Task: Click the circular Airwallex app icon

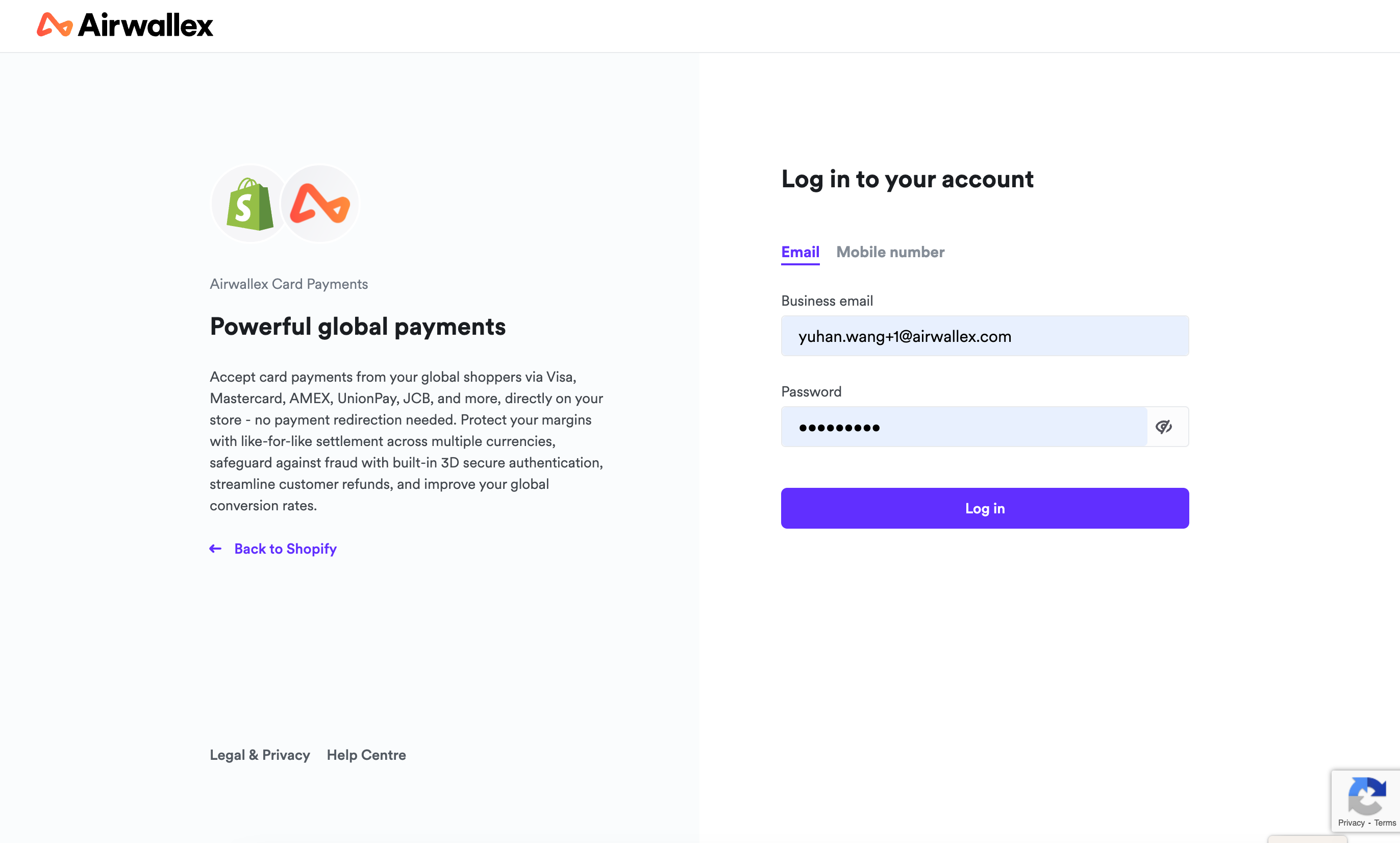Action: click(x=320, y=203)
